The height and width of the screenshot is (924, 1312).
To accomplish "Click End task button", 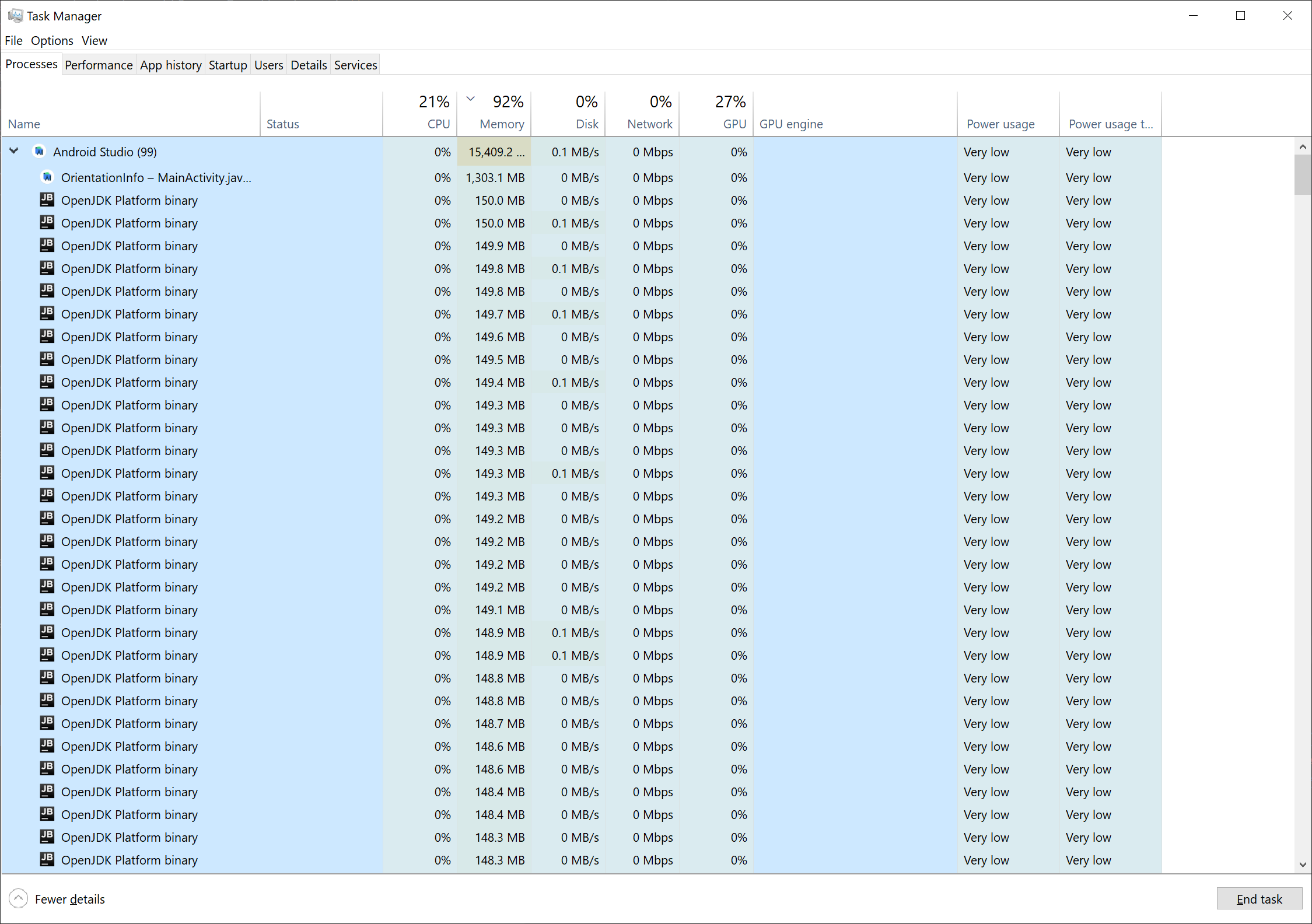I will pos(1259,899).
